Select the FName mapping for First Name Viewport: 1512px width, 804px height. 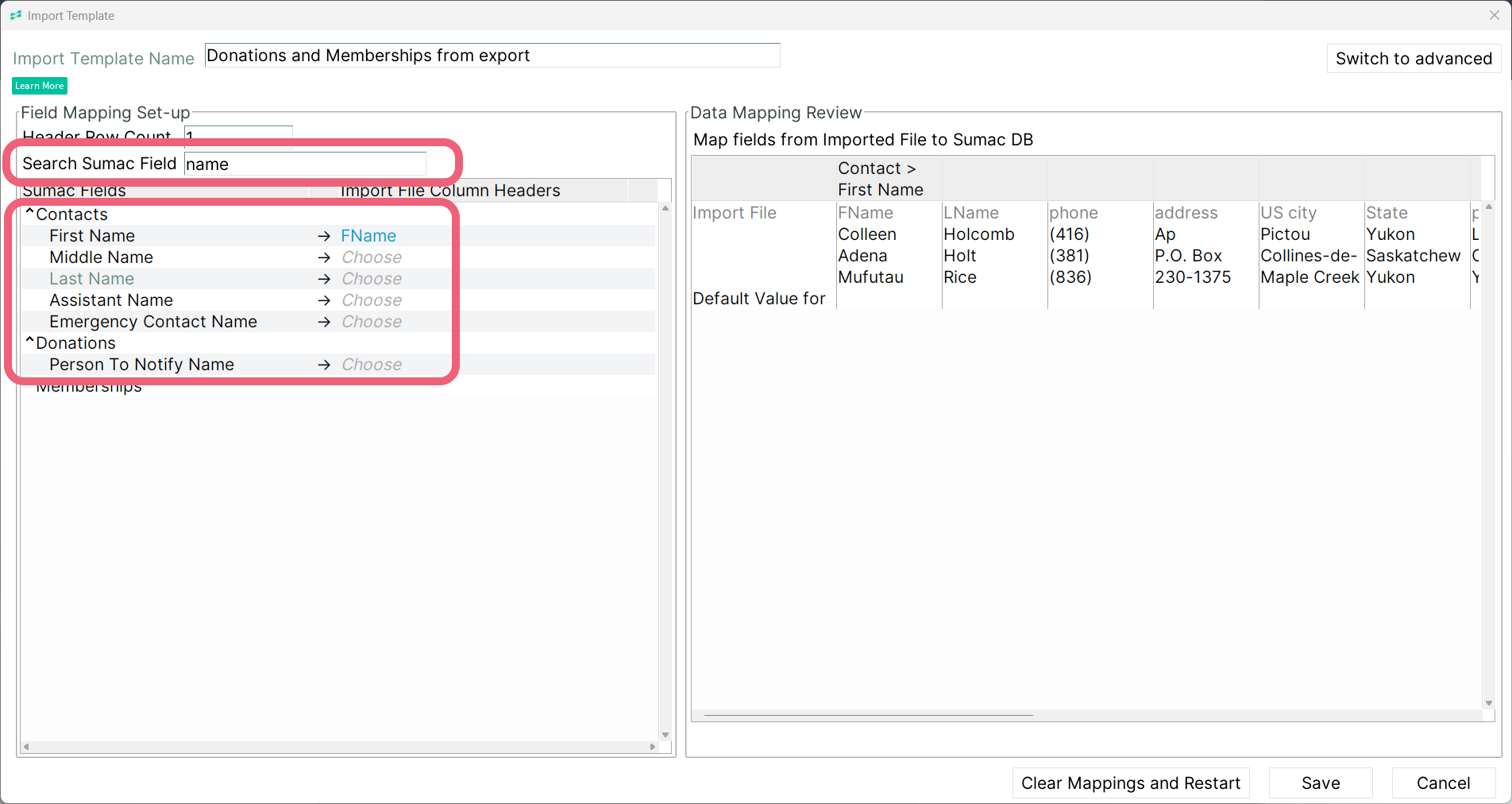368,236
